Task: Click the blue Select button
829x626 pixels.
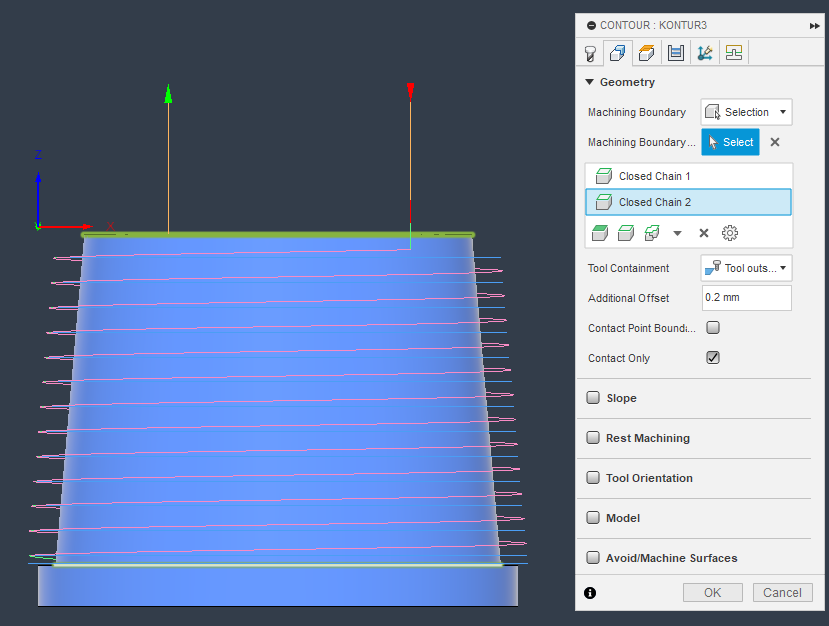Action: 730,142
